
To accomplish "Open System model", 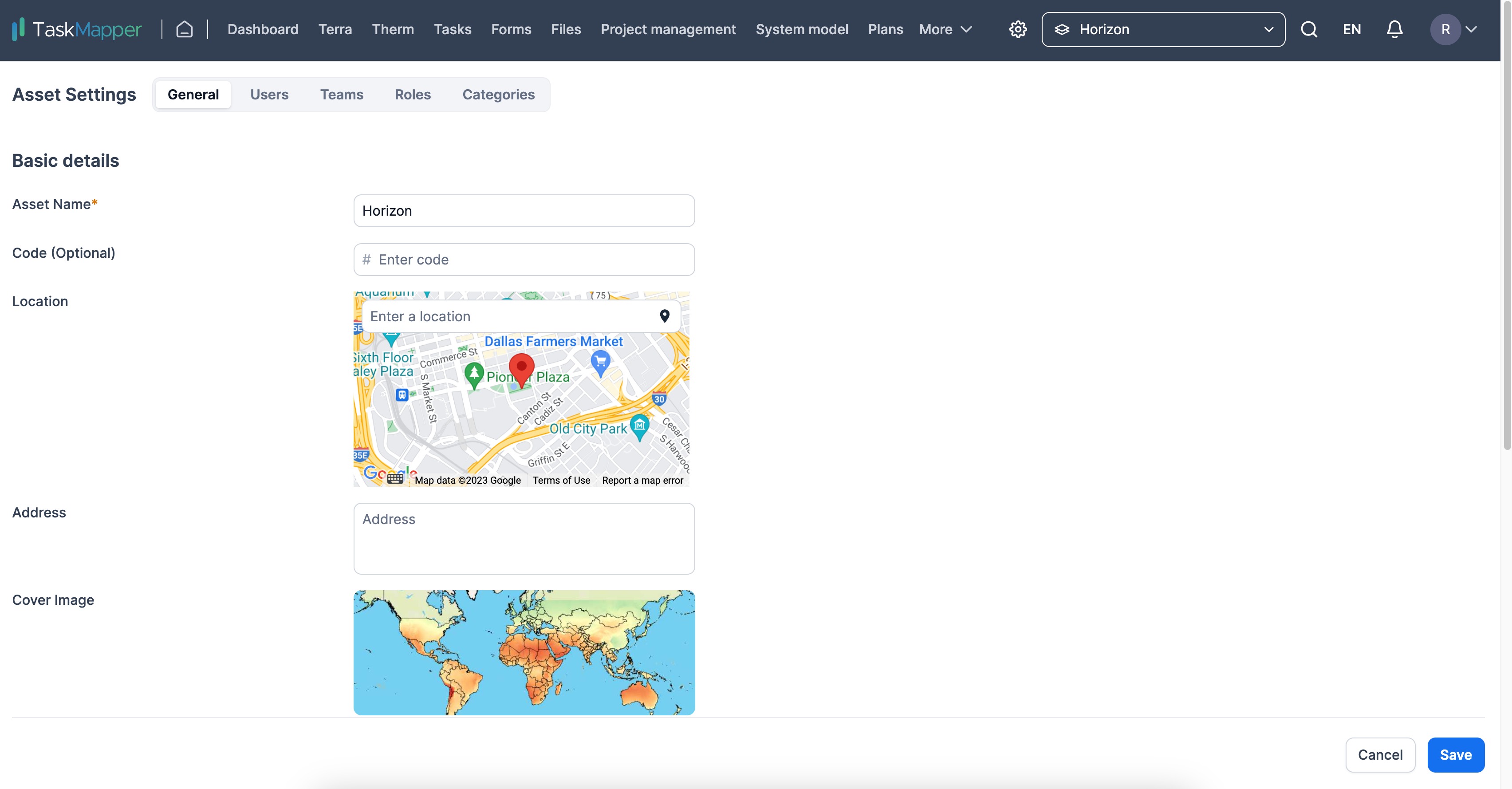I will [x=802, y=29].
